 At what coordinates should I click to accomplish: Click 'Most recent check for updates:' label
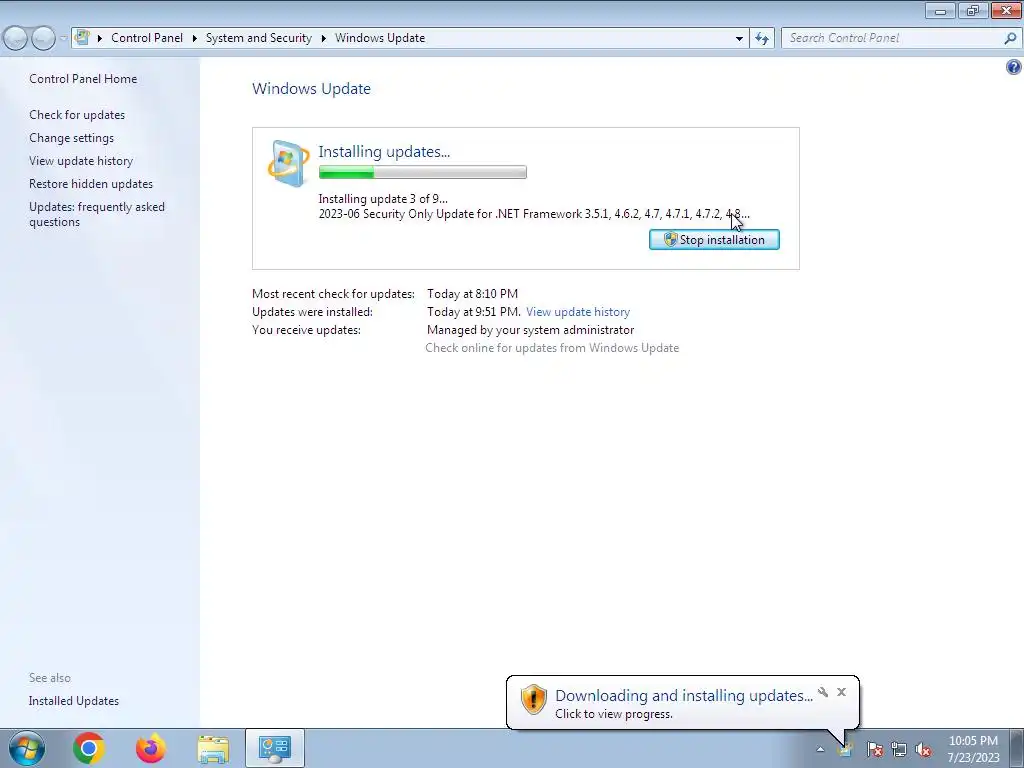pos(333,294)
